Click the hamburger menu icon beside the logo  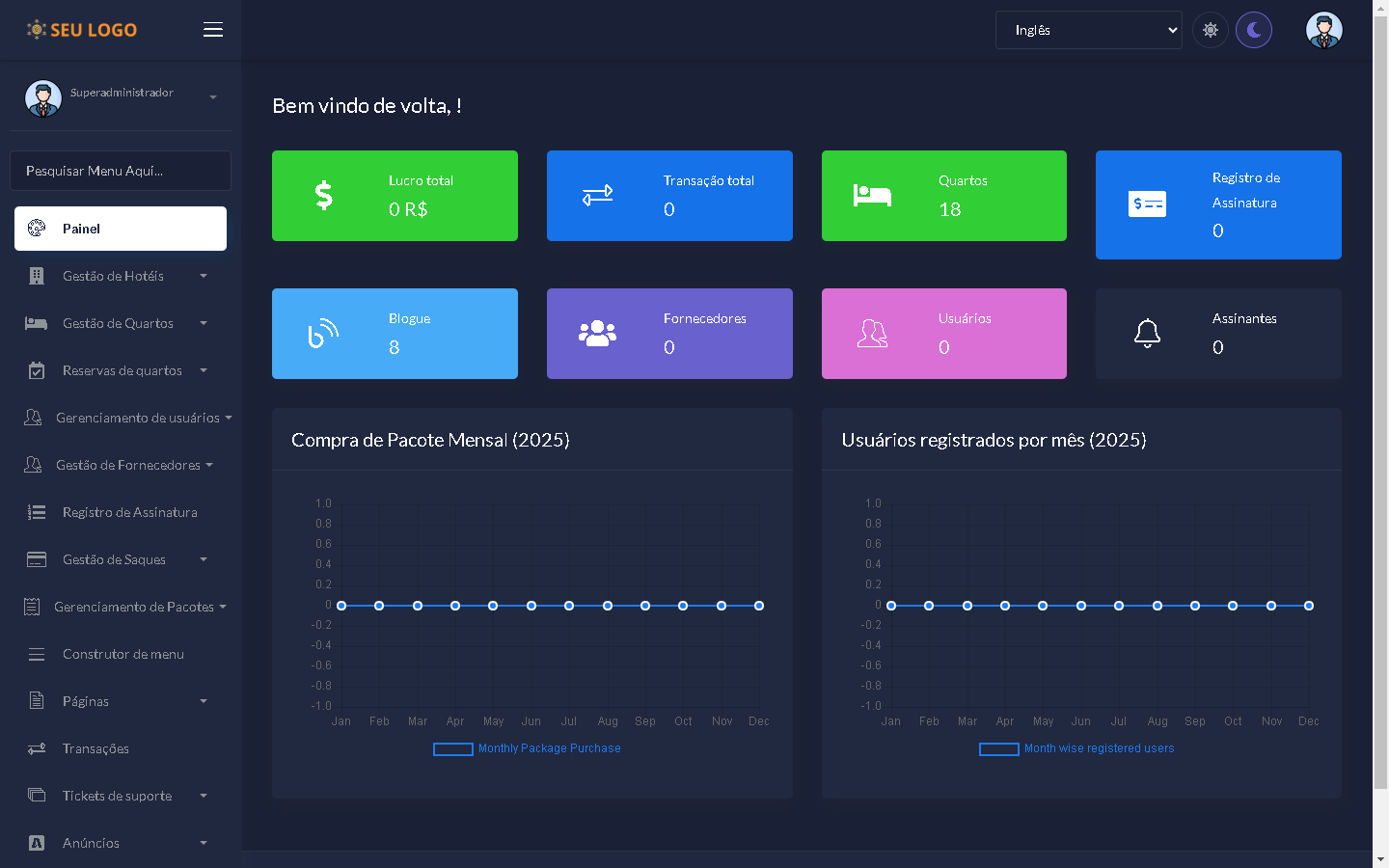click(213, 30)
